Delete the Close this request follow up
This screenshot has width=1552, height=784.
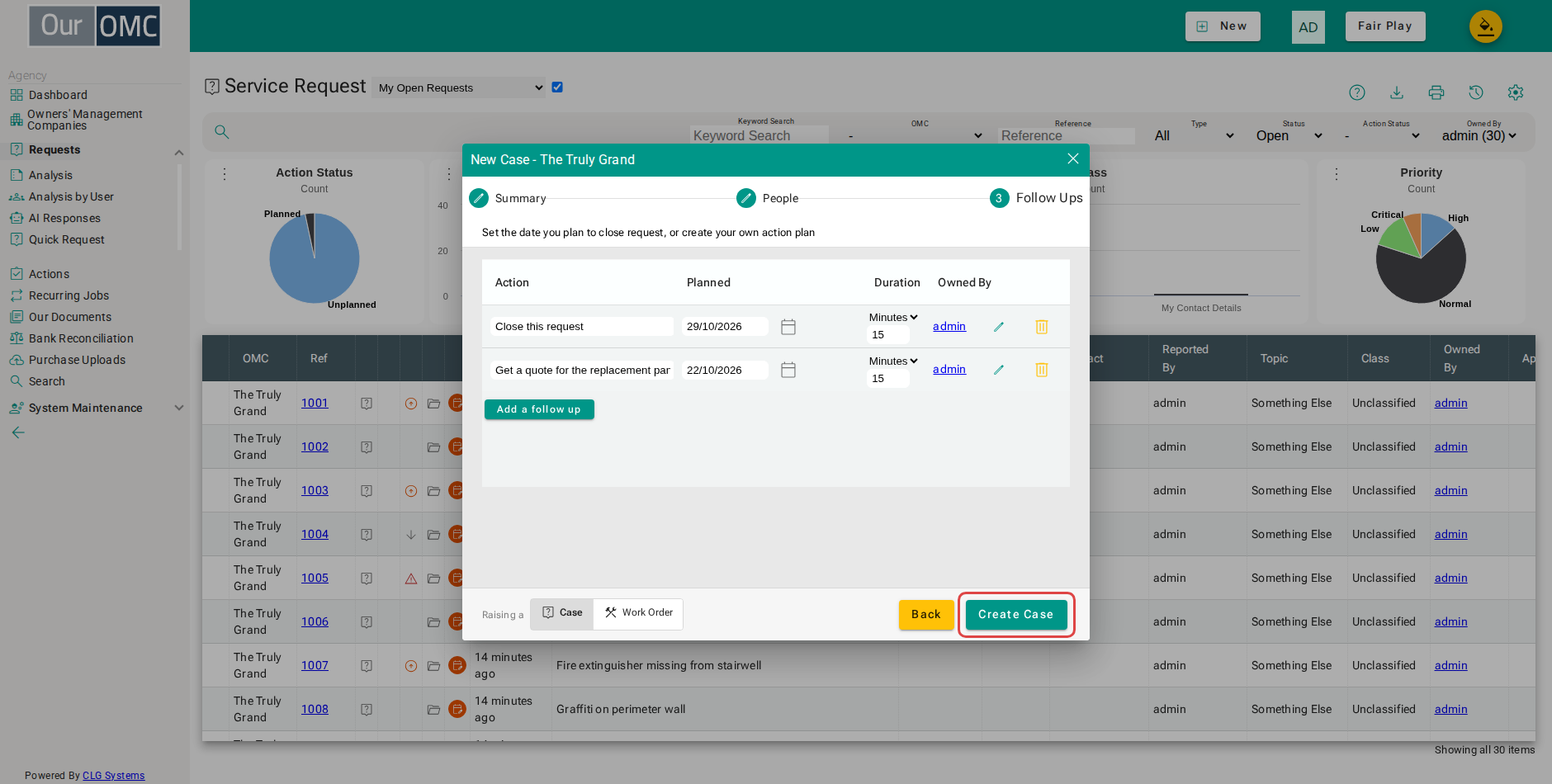tap(1042, 327)
